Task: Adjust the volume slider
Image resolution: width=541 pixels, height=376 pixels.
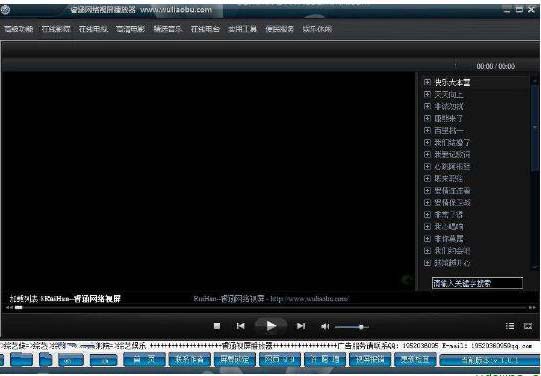Action: click(352, 327)
